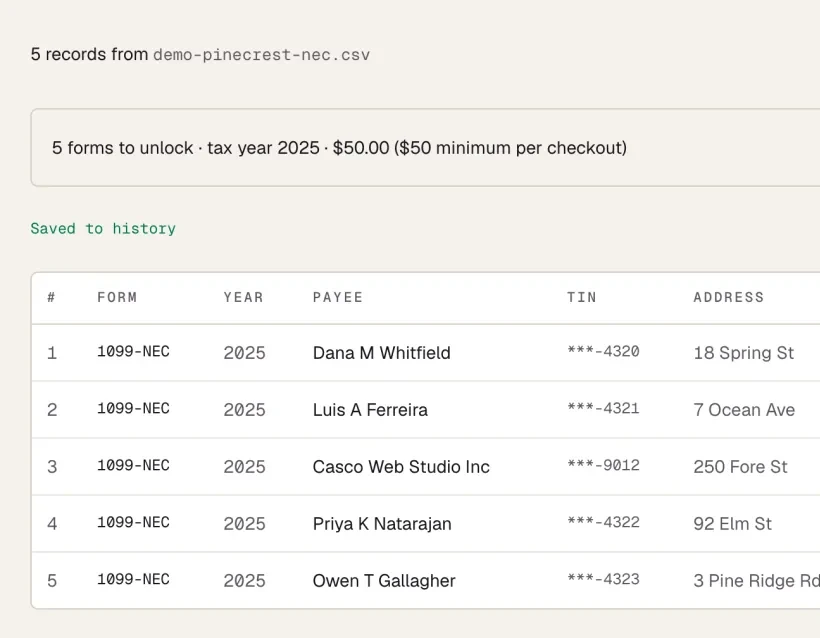Select payee Luis A Ferreira
820x638 pixels.
coord(370,409)
